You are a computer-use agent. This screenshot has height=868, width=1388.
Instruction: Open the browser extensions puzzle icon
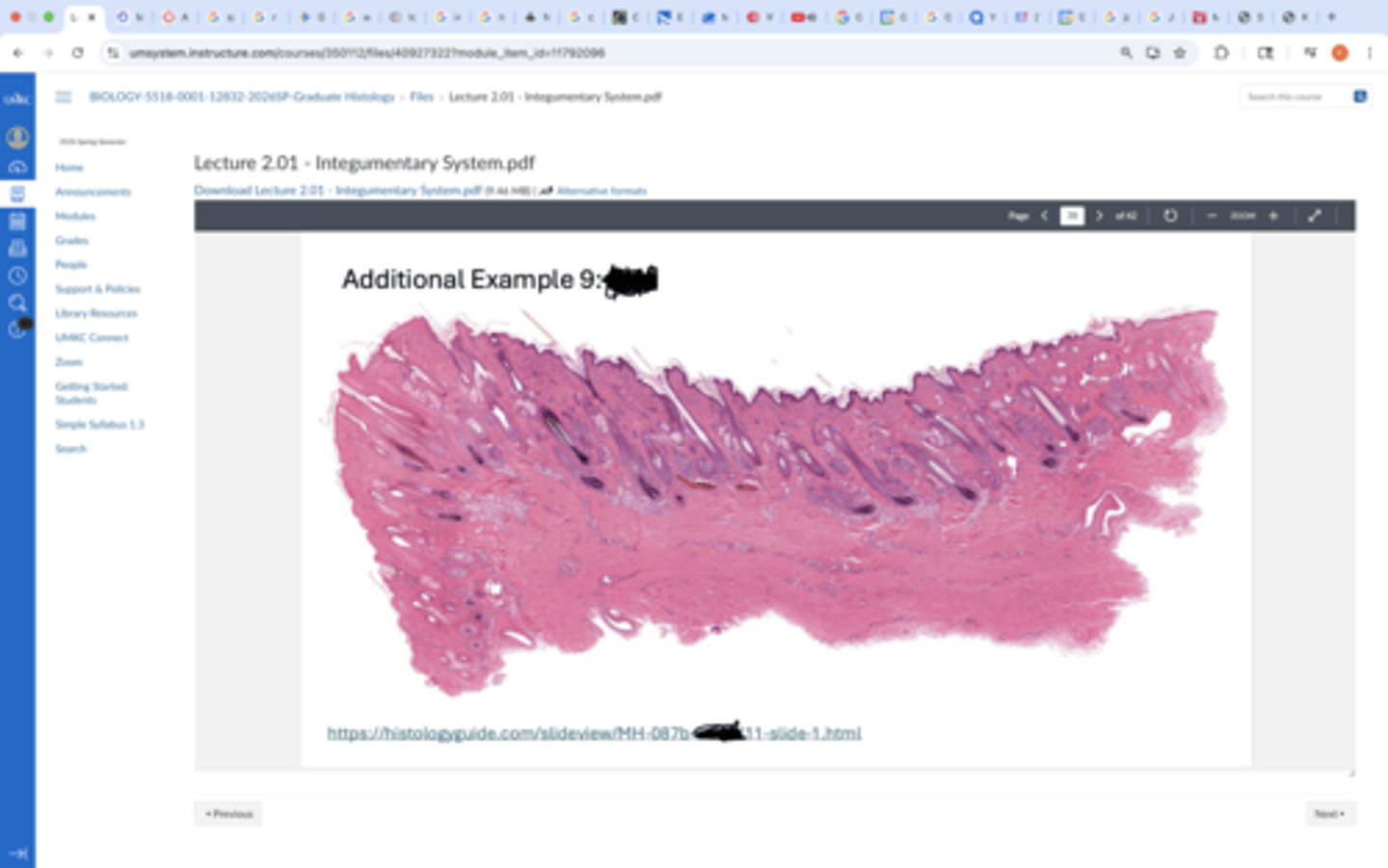(x=1221, y=53)
